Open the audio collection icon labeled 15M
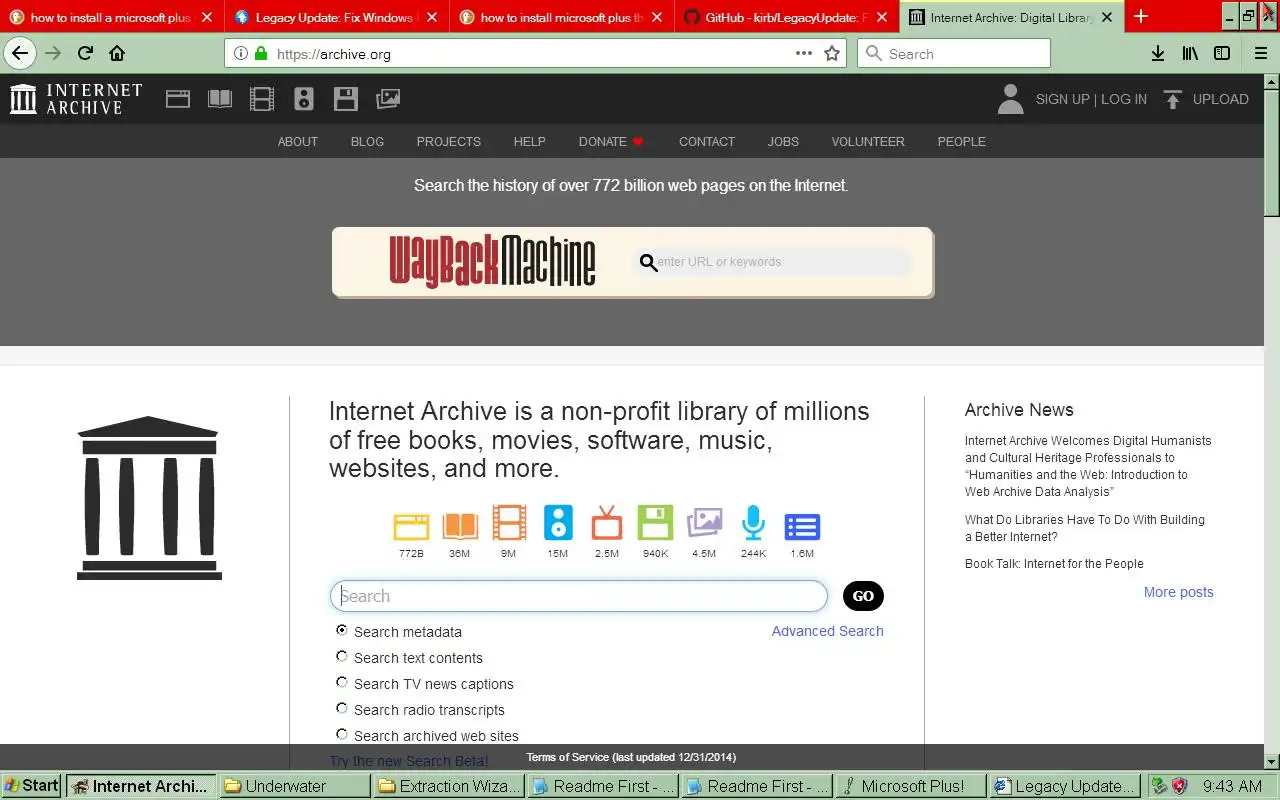Image resolution: width=1280 pixels, height=800 pixels. tap(558, 523)
